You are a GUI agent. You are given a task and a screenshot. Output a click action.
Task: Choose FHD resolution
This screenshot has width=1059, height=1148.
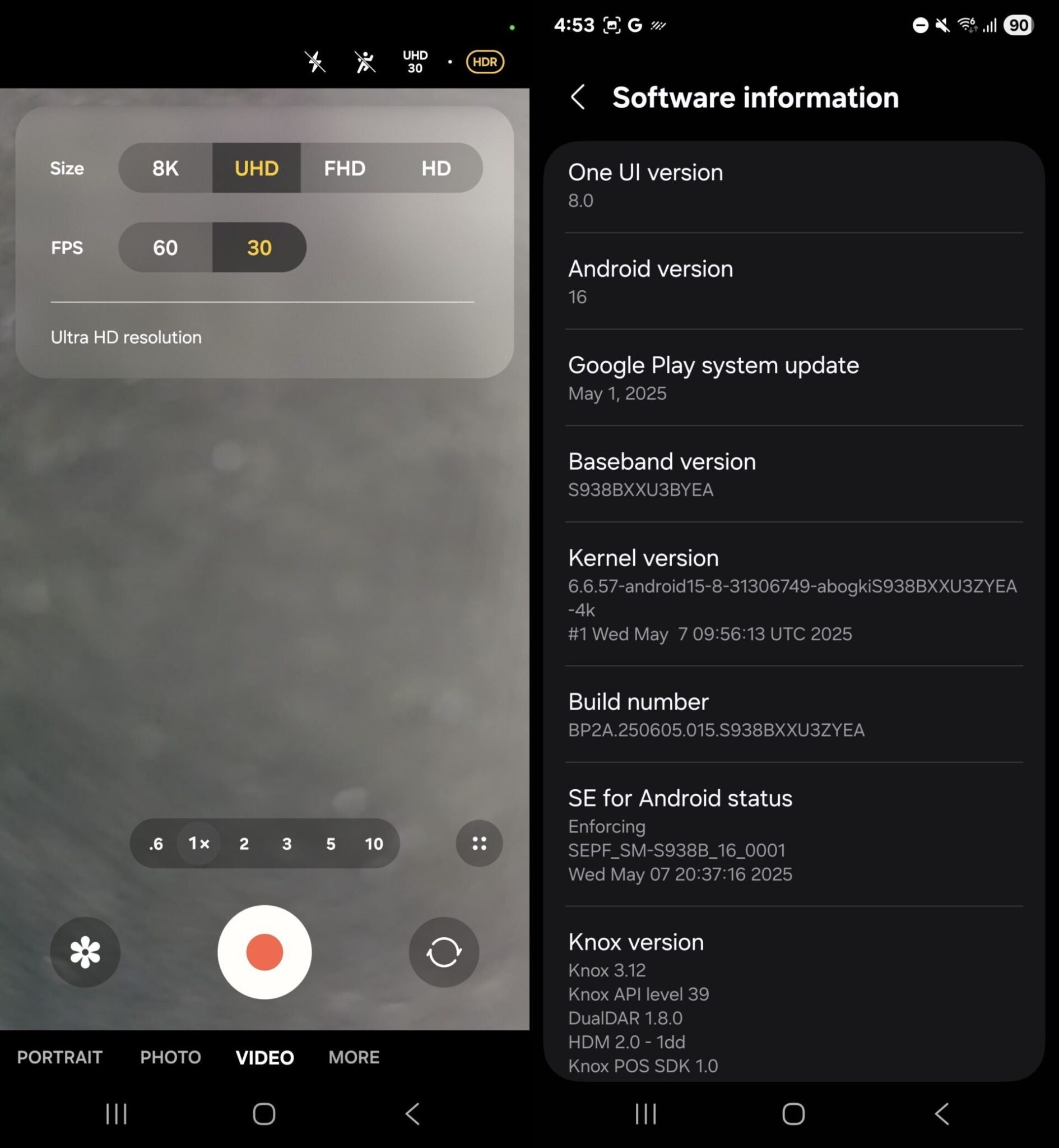(345, 168)
